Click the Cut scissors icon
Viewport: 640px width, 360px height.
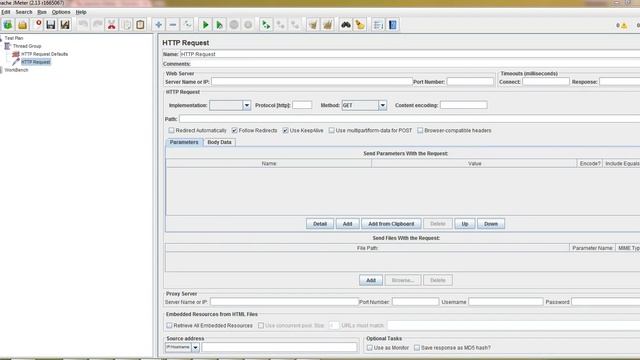point(111,25)
